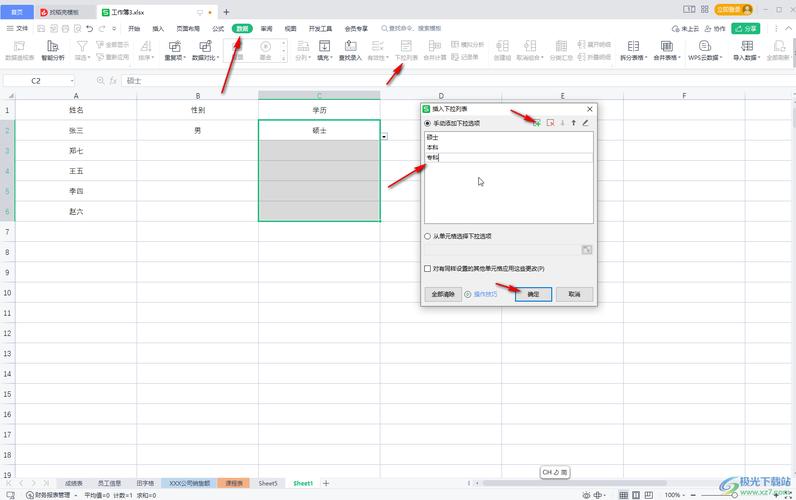Click the 折叠明细 ribbon item
The width and height of the screenshot is (796, 500).
(x=594, y=57)
